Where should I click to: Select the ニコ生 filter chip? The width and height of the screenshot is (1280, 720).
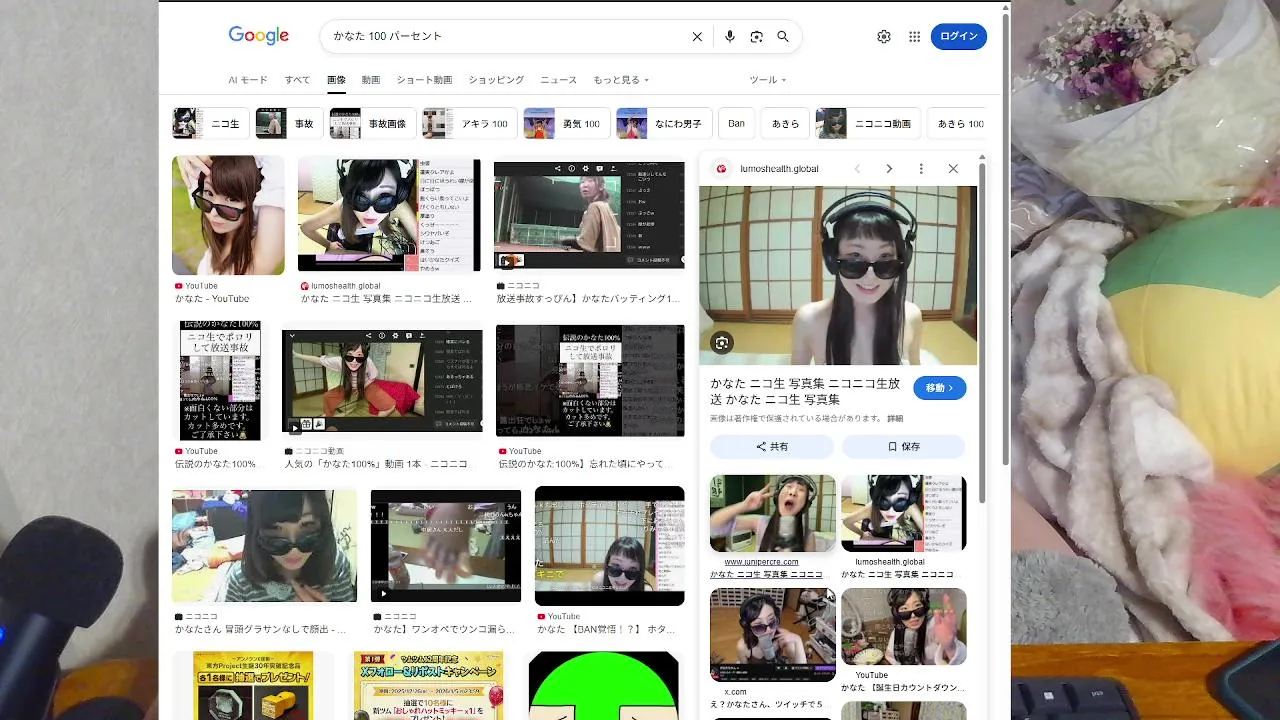[211, 123]
